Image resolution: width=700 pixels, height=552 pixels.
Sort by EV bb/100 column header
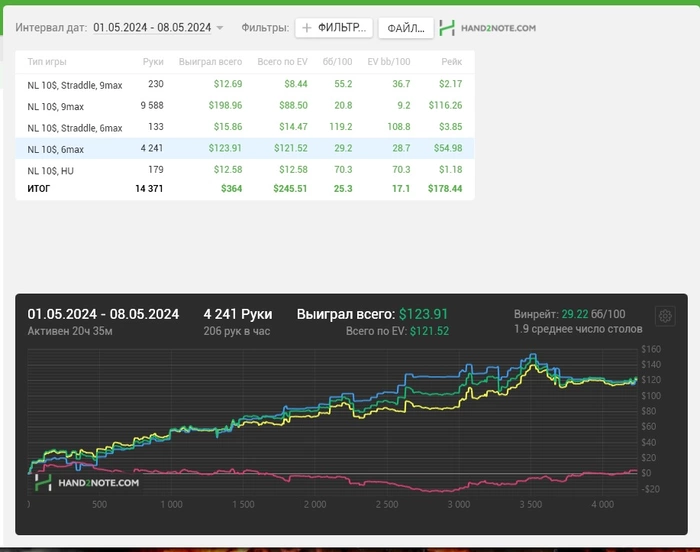[x=389, y=62]
